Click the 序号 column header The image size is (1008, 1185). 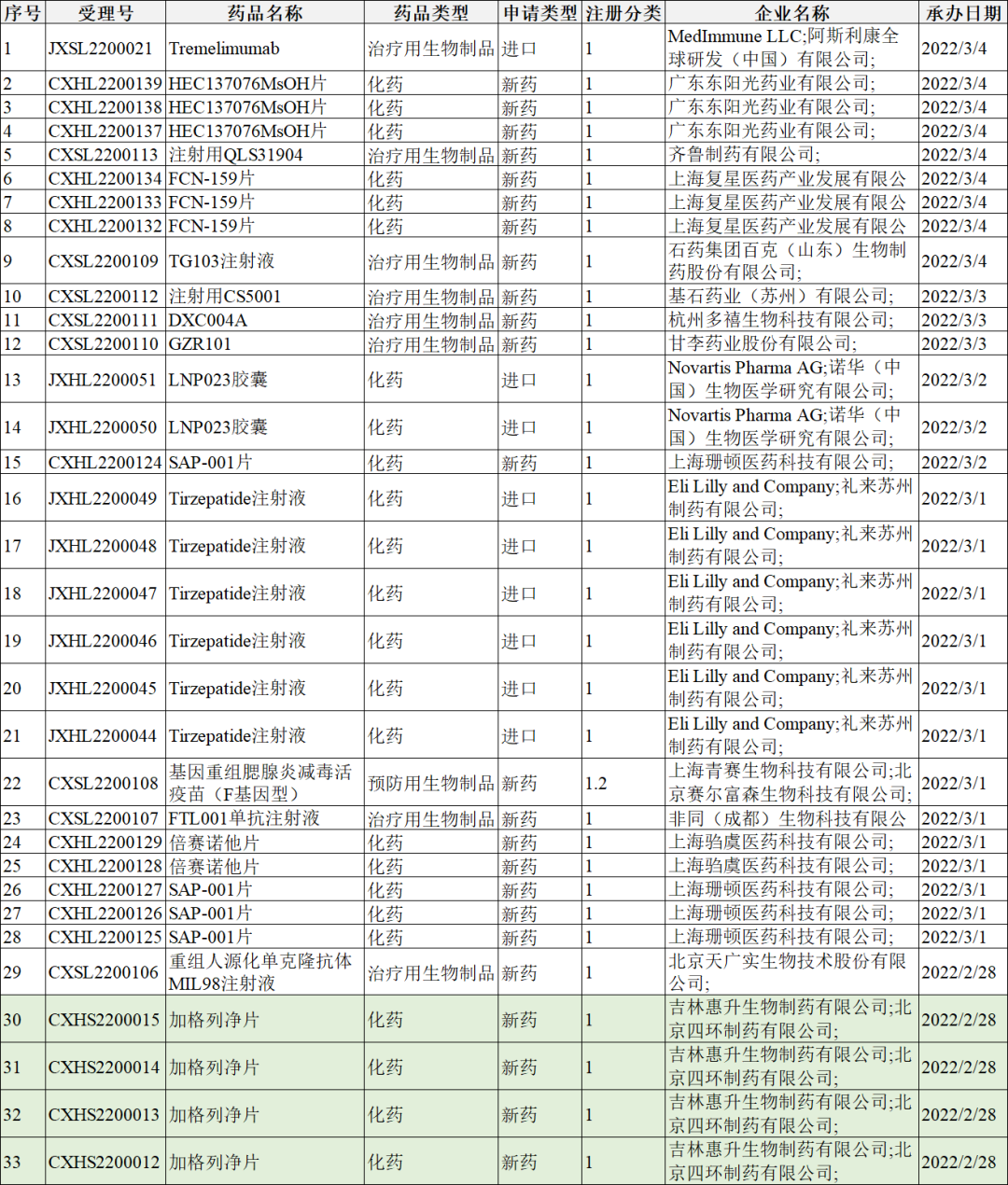coord(22,12)
